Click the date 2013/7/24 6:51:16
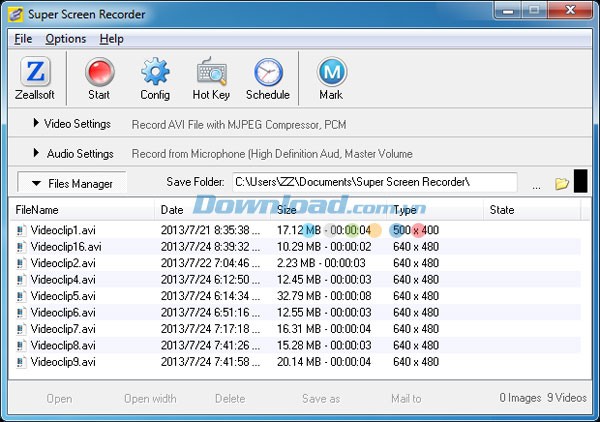Viewport: 600px width, 422px height. click(210, 313)
